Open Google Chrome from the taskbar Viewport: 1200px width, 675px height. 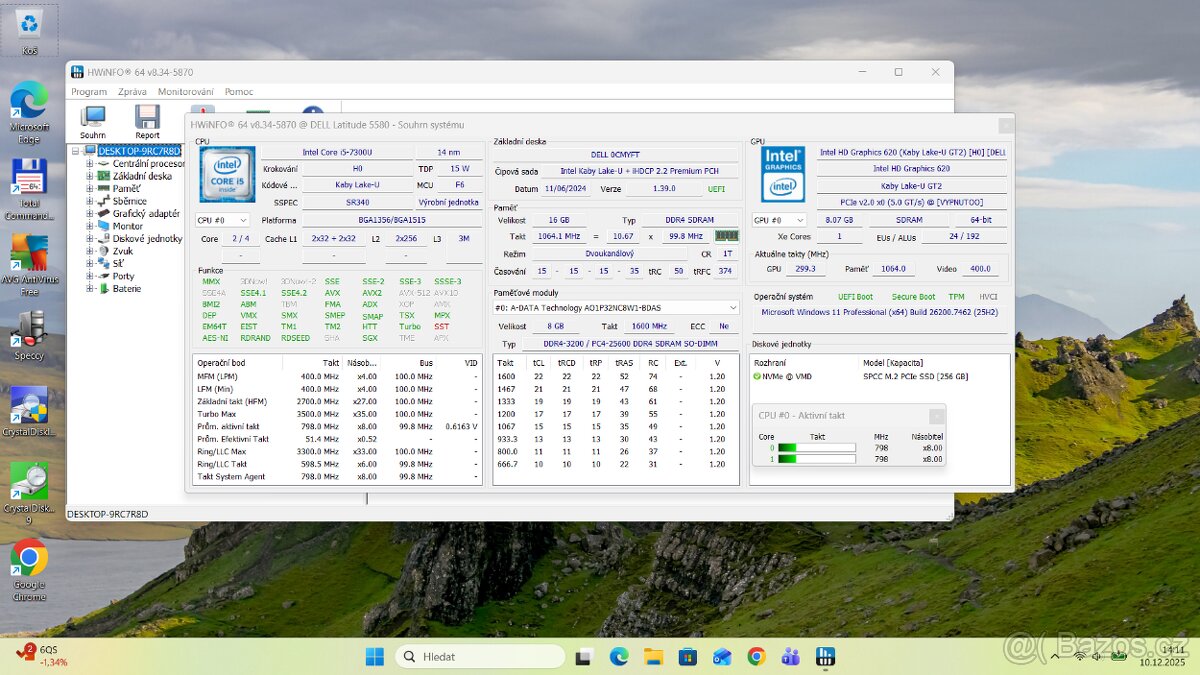click(757, 656)
